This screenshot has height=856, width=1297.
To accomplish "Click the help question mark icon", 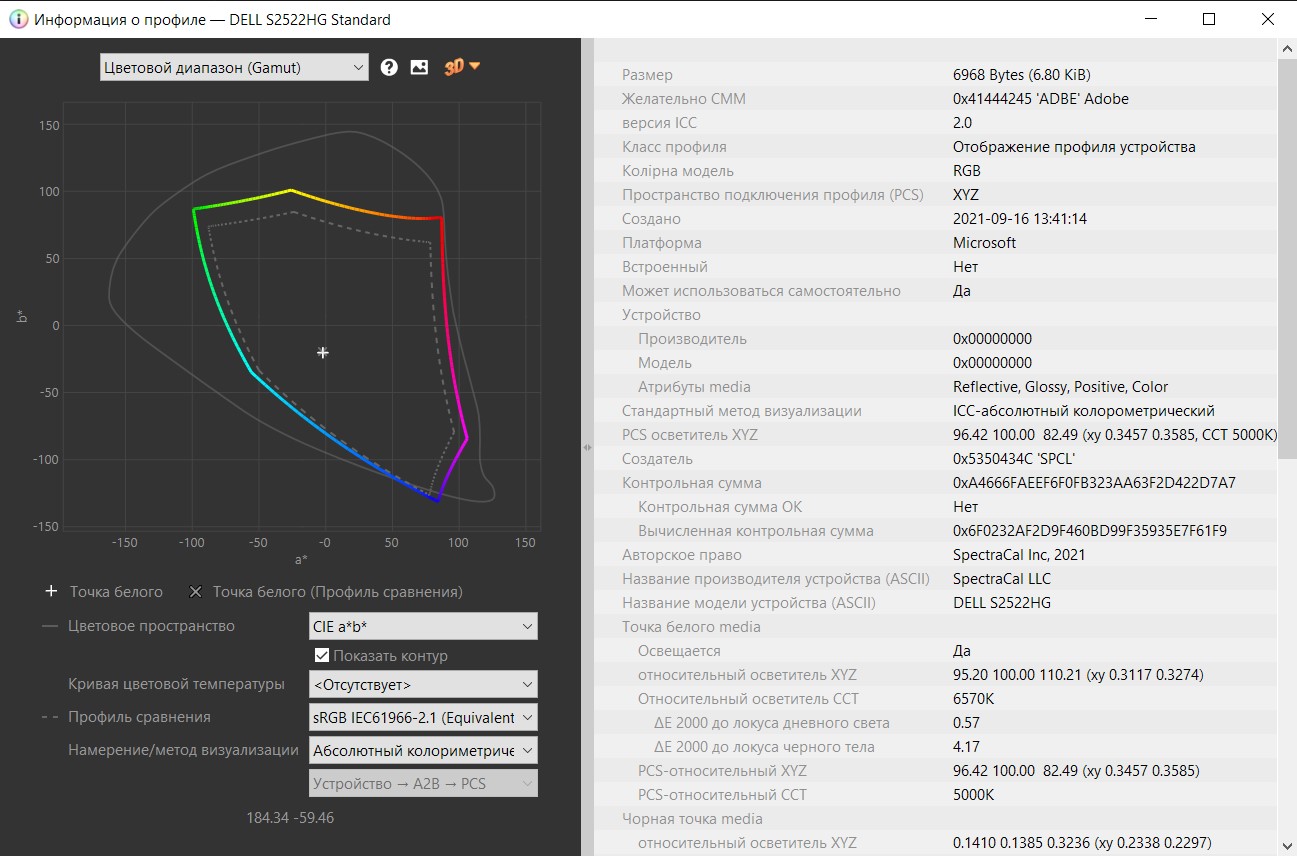I will pos(389,67).
